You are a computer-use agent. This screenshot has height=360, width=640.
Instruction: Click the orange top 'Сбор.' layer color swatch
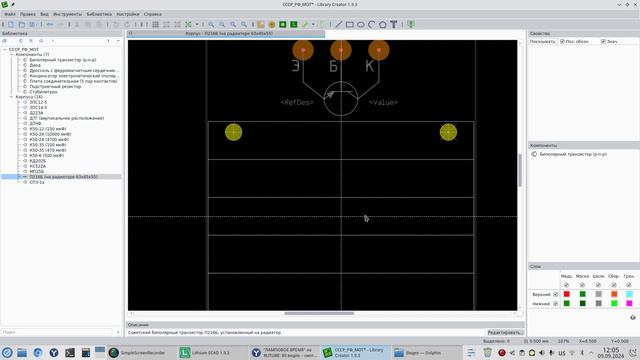(x=614, y=294)
